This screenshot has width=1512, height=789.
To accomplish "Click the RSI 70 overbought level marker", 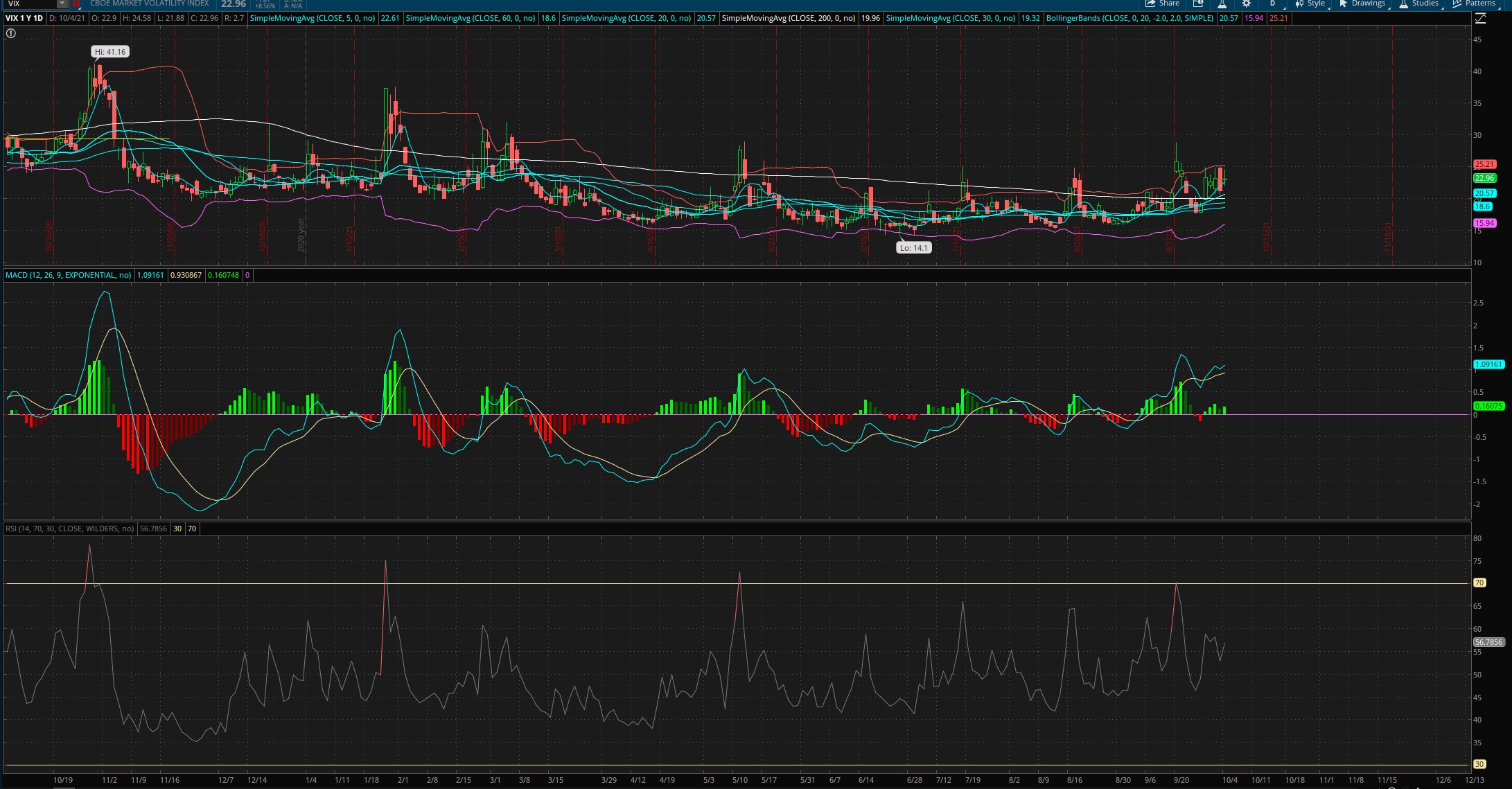I will click(1479, 583).
